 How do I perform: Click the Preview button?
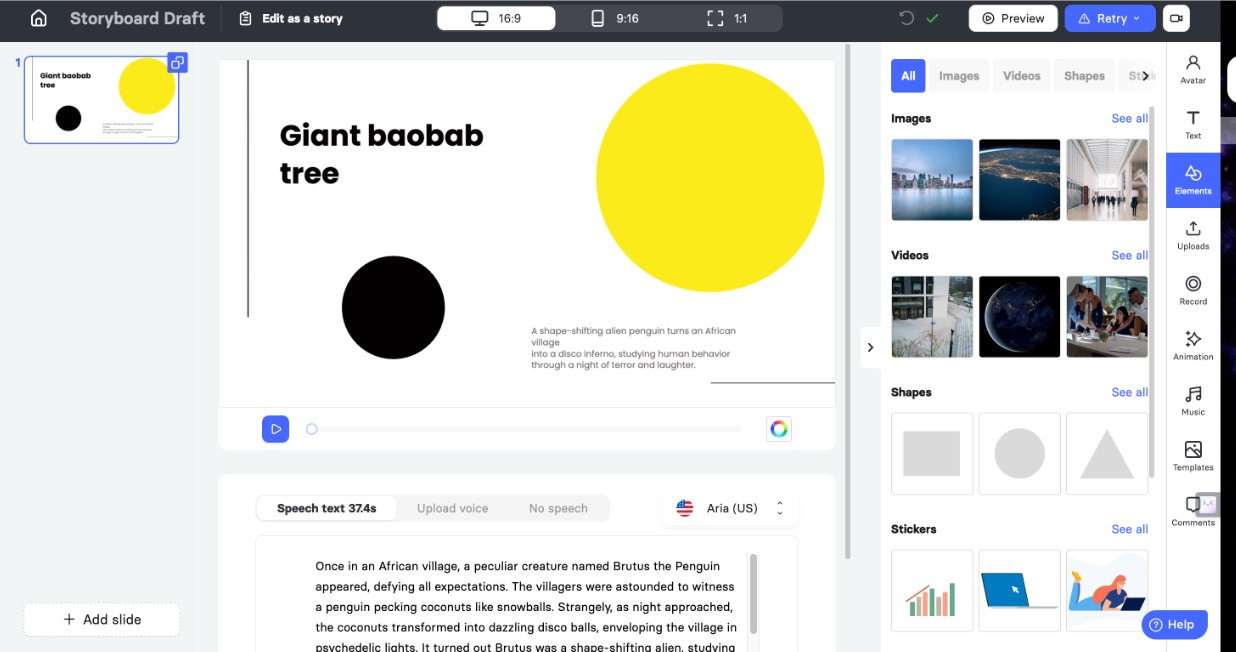point(1012,18)
